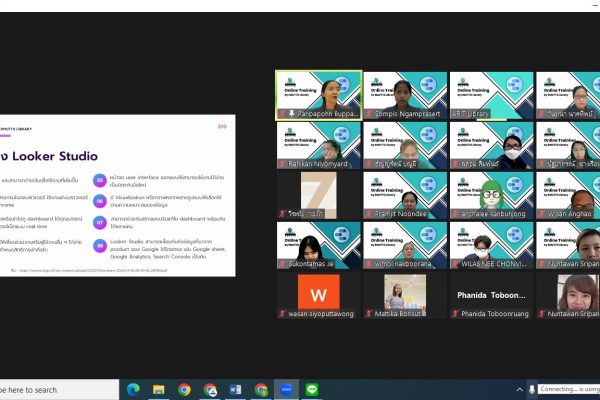Click the 'Connecting... is using' tray tooltip
This screenshot has width=600, height=400.
569,389
